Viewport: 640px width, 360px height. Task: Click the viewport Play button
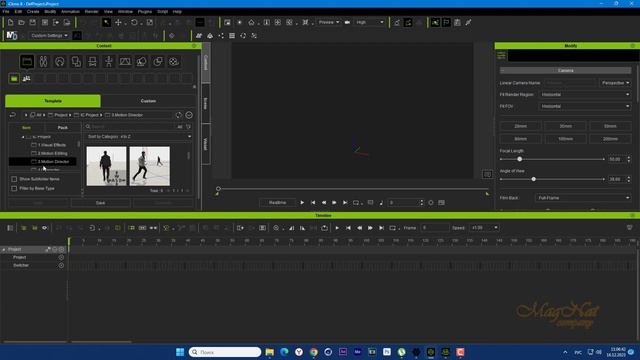(302, 202)
